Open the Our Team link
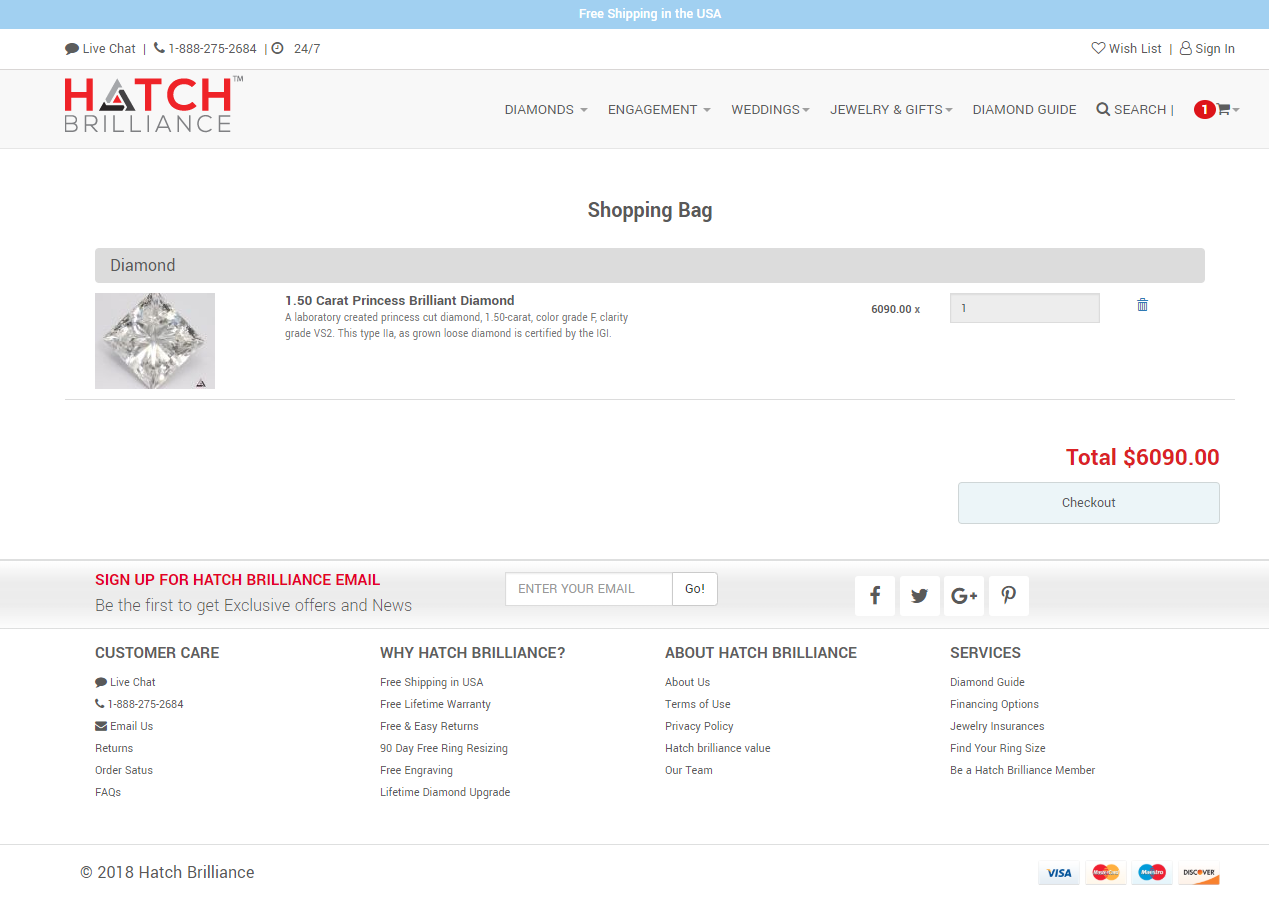This screenshot has height=900, width=1269. pyautogui.click(x=689, y=770)
